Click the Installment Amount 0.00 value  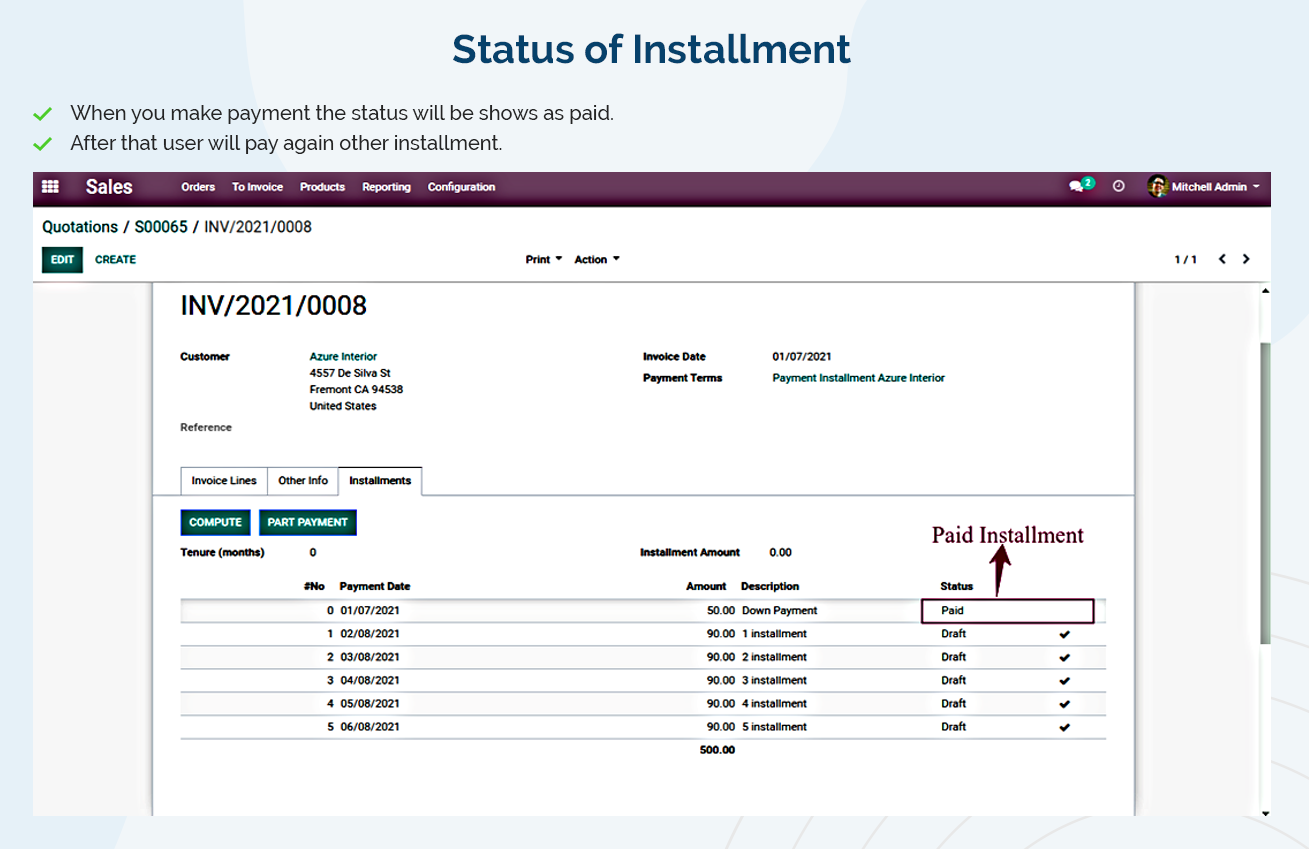pos(780,553)
